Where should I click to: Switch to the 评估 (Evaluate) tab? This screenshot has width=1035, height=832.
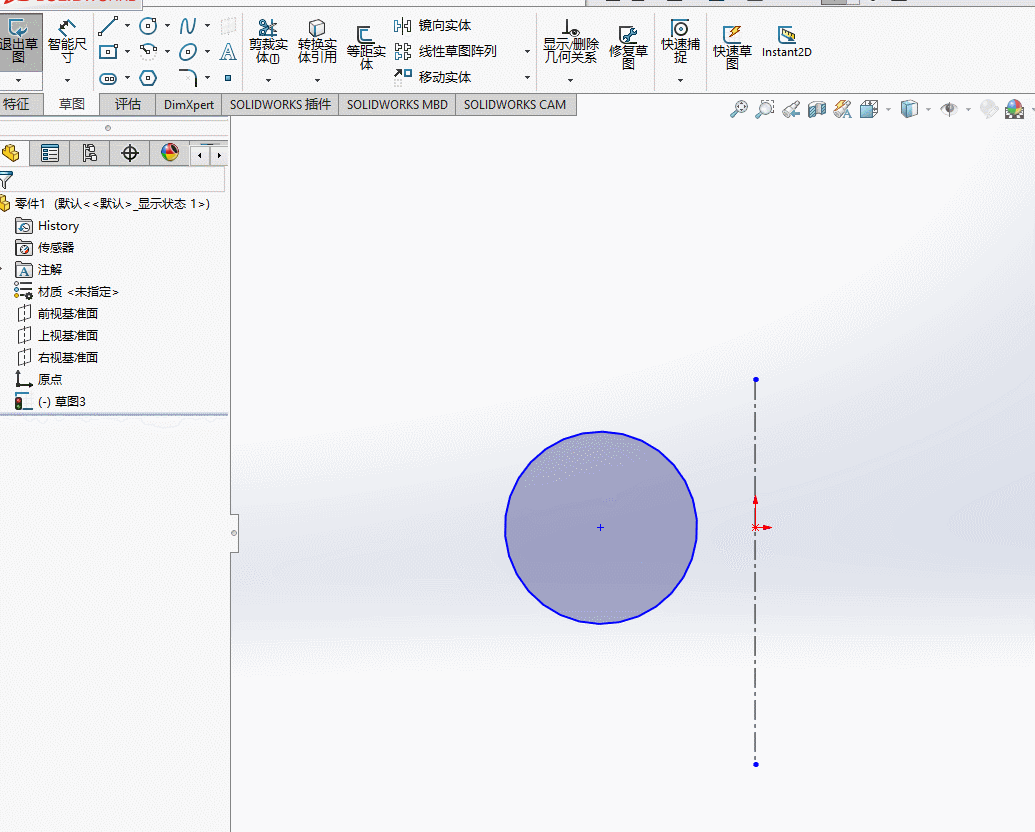128,104
